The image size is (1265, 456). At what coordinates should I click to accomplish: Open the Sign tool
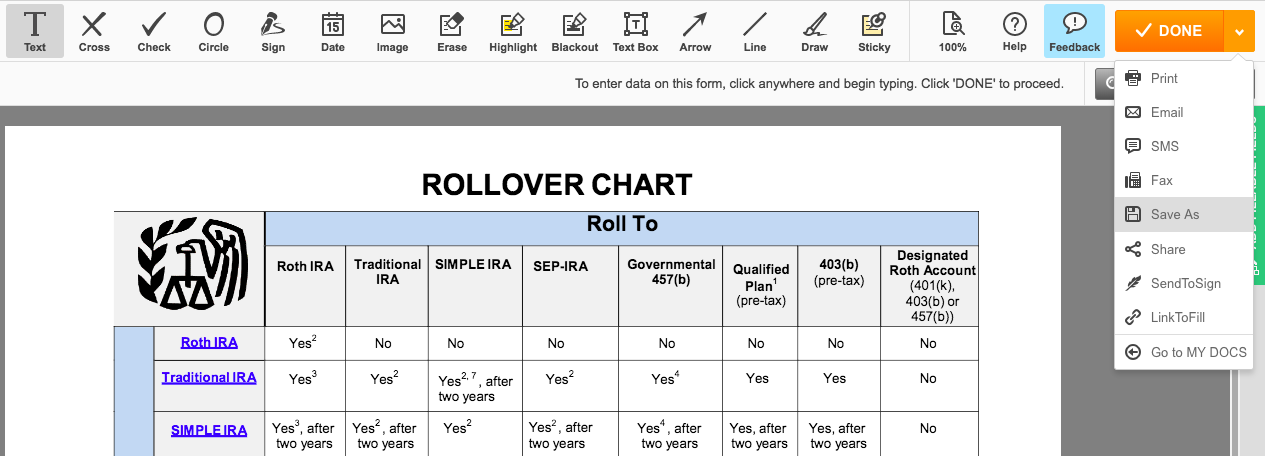coord(273,31)
